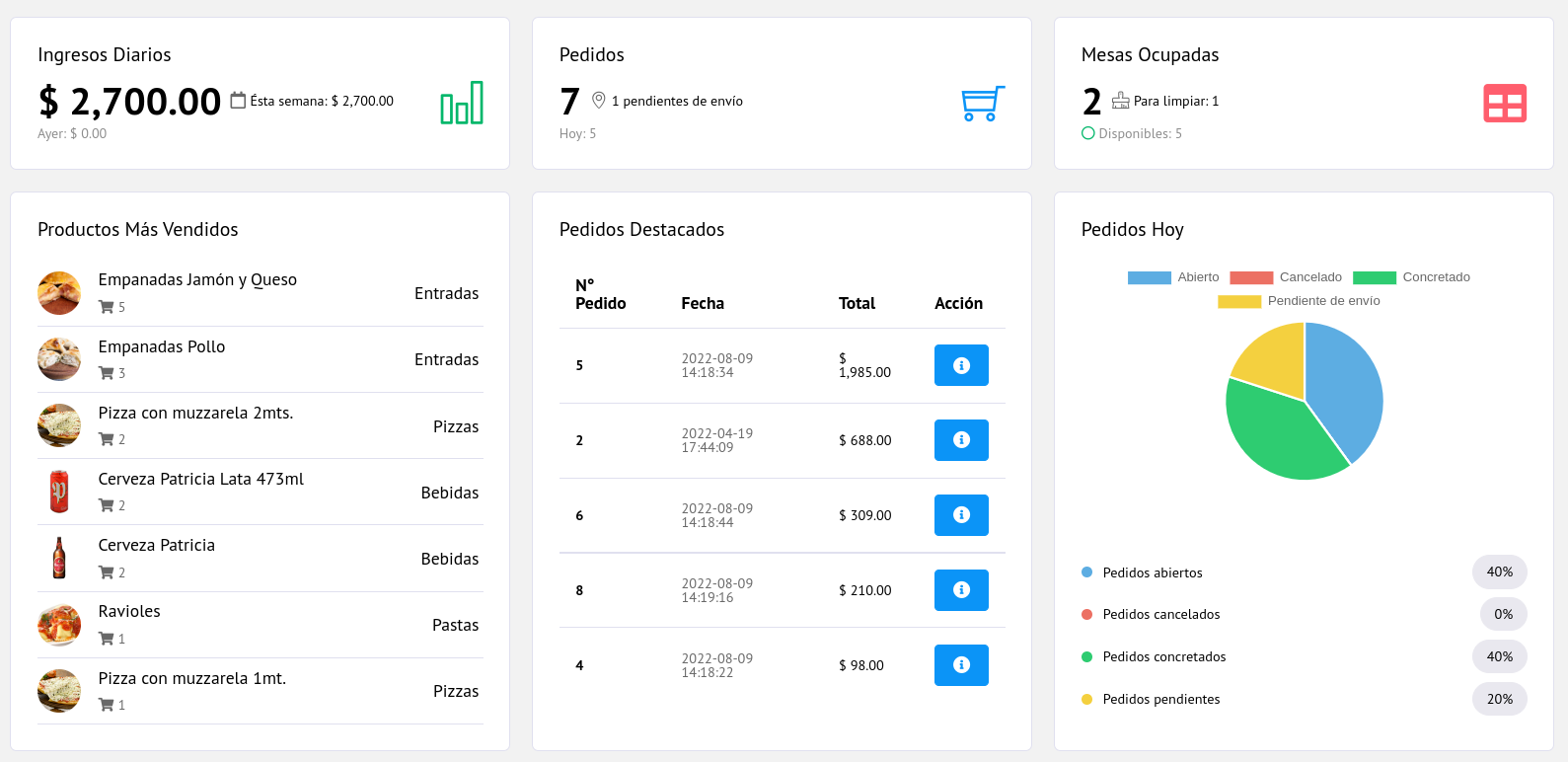Open info for order number 4

point(961,665)
